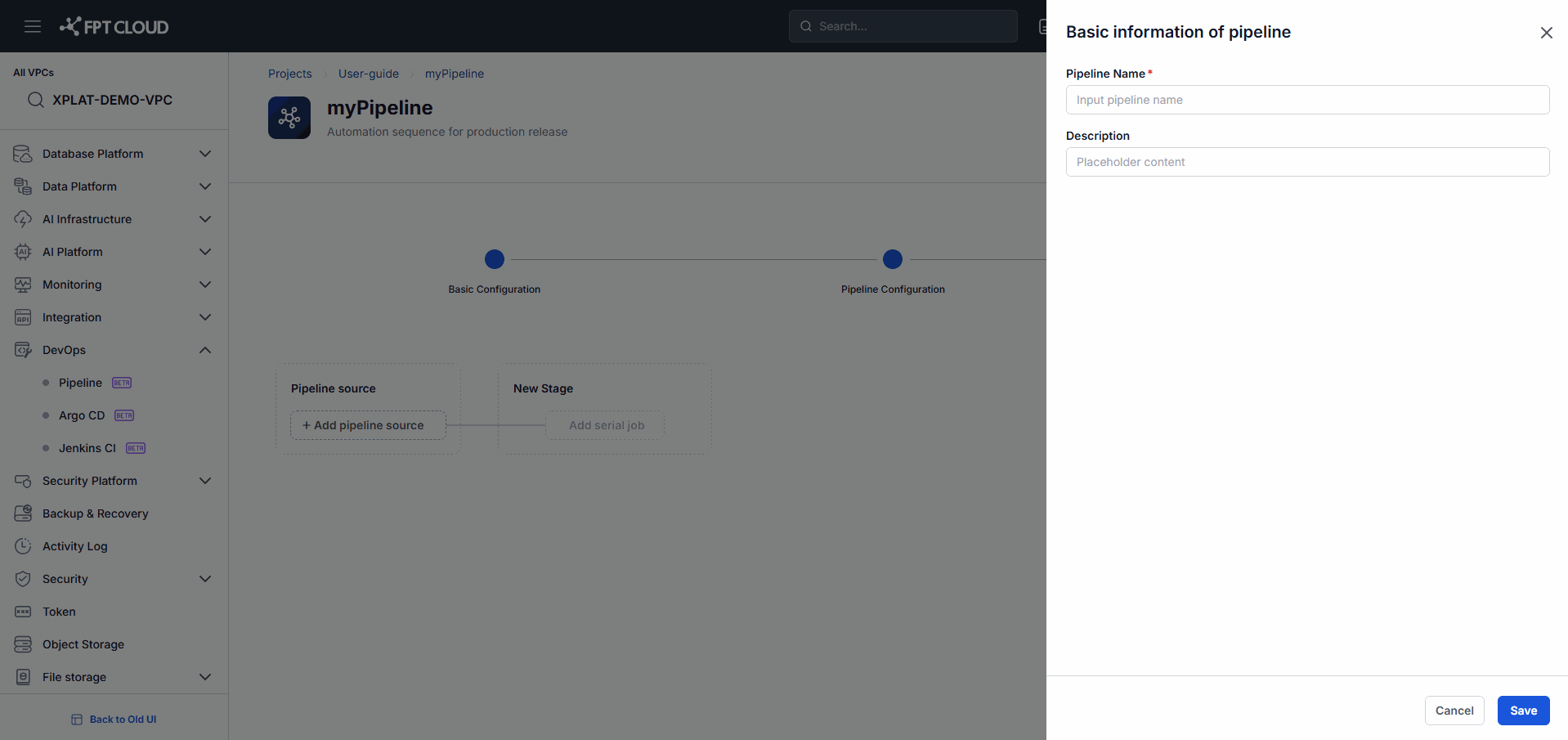Click the File storage icon
The width and height of the screenshot is (1568, 740).
23,677
